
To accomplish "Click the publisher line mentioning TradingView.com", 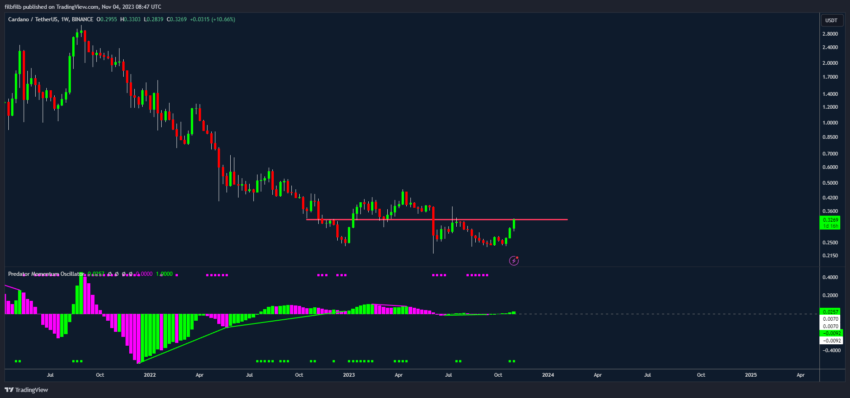I will click(83, 7).
